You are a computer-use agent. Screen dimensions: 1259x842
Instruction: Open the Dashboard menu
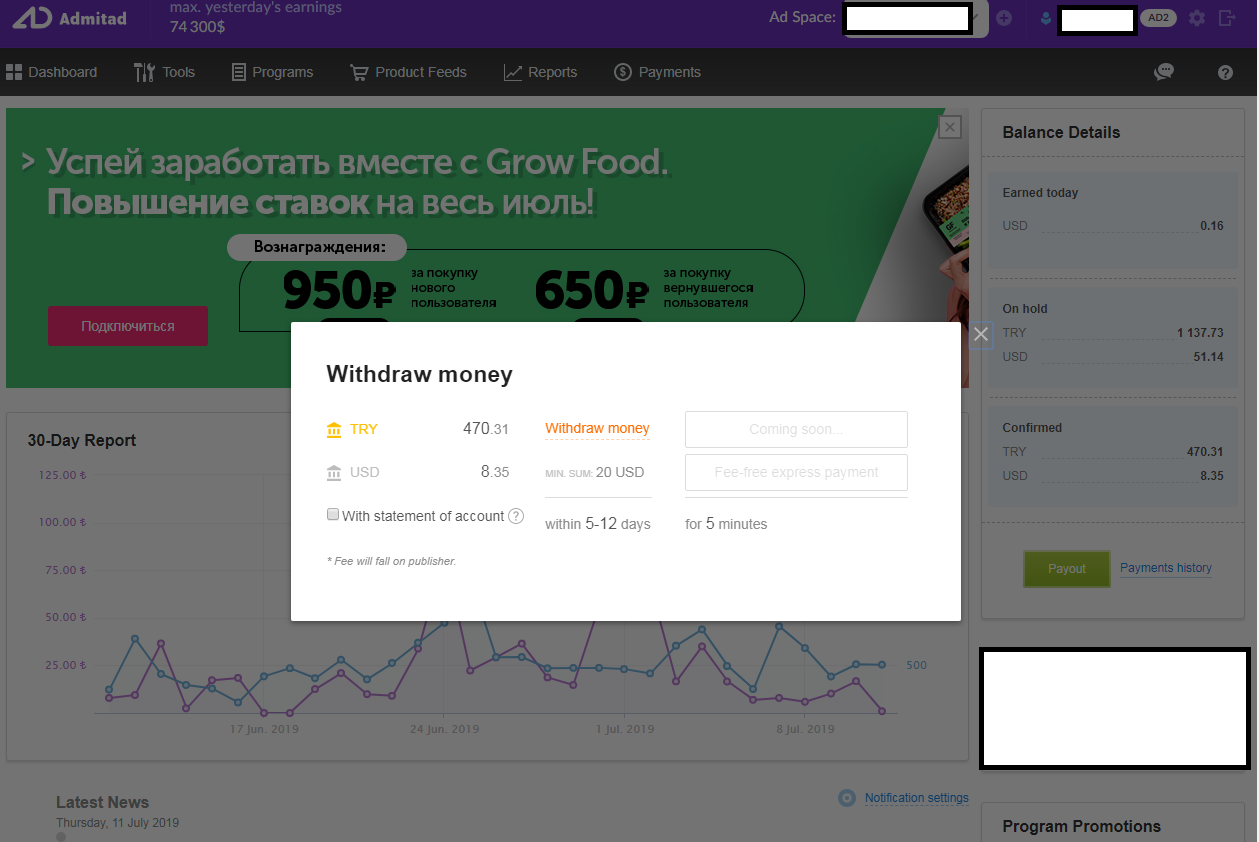[52, 72]
